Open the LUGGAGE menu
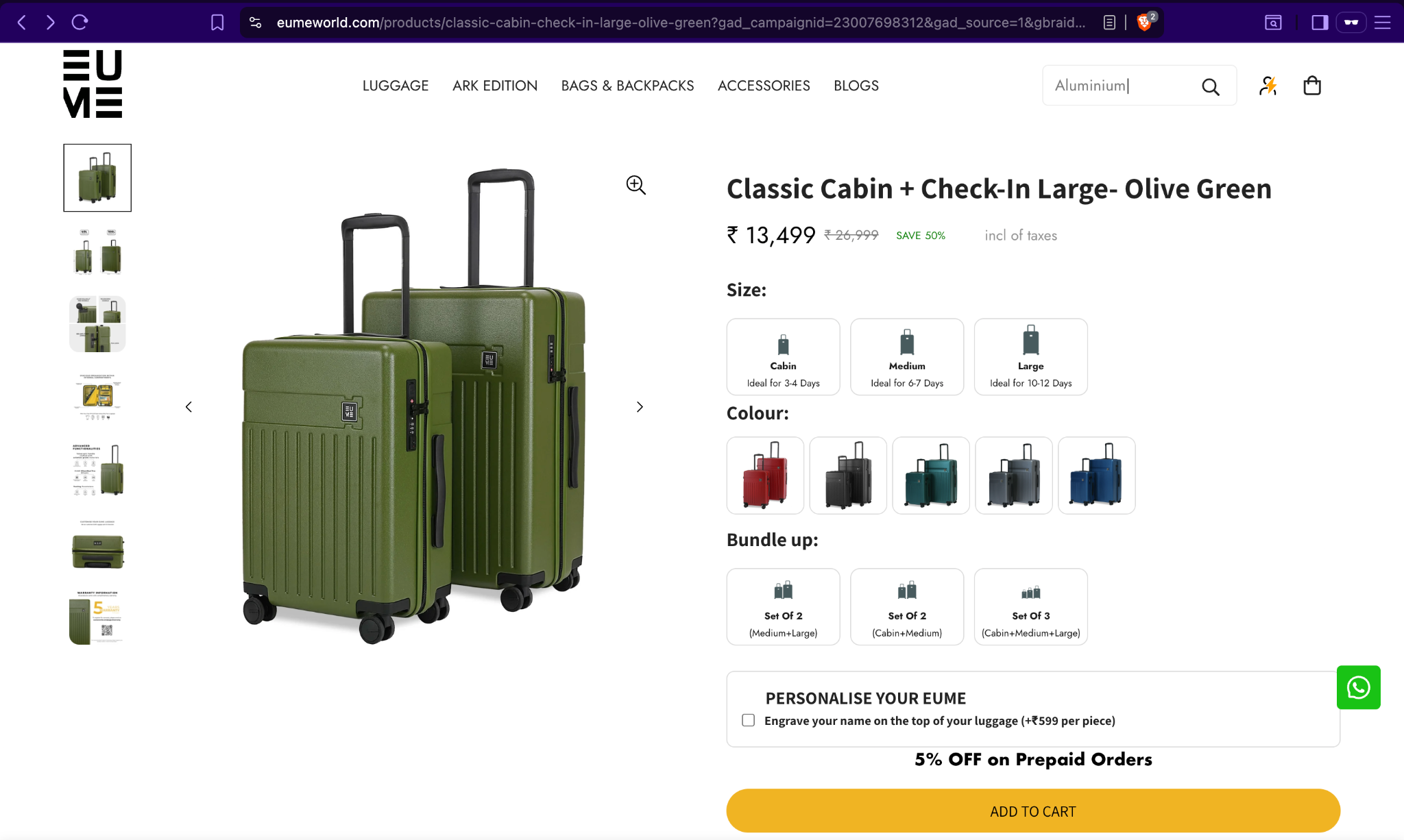This screenshot has height=840, width=1404. point(396,86)
